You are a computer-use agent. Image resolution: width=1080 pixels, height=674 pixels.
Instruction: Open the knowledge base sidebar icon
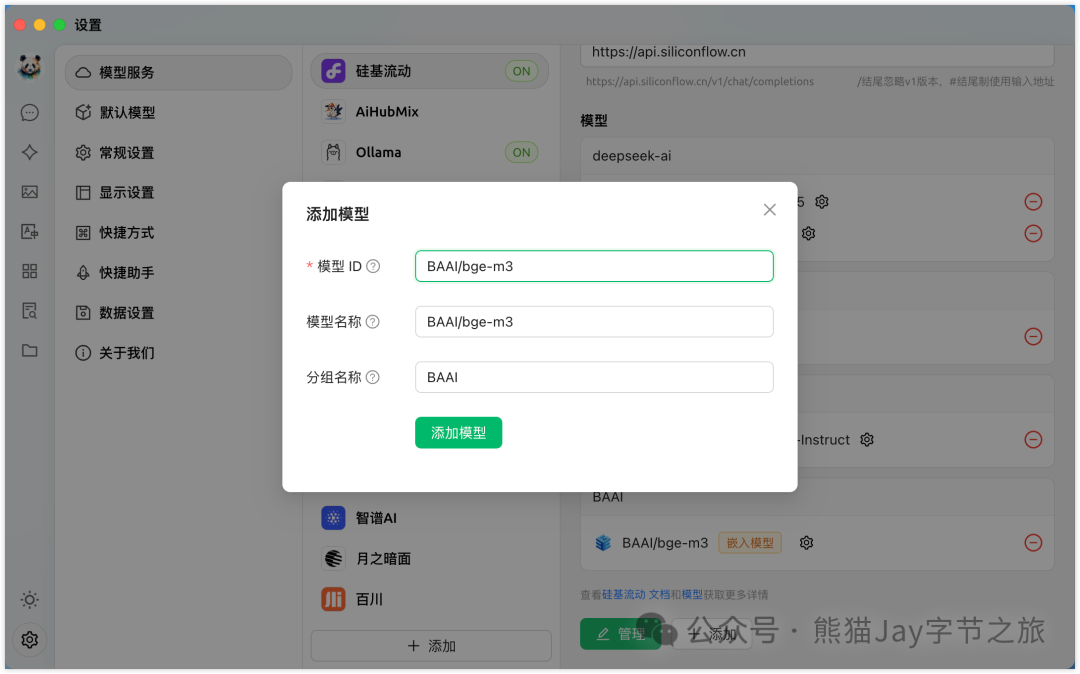pyautogui.click(x=30, y=311)
